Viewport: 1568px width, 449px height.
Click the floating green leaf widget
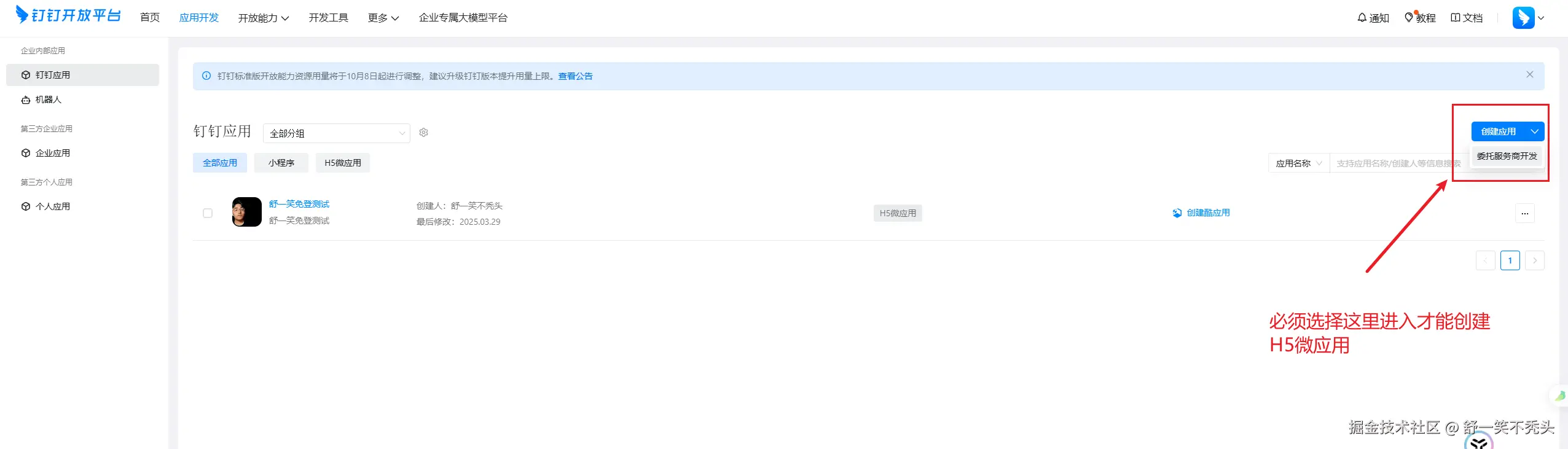(1559, 396)
